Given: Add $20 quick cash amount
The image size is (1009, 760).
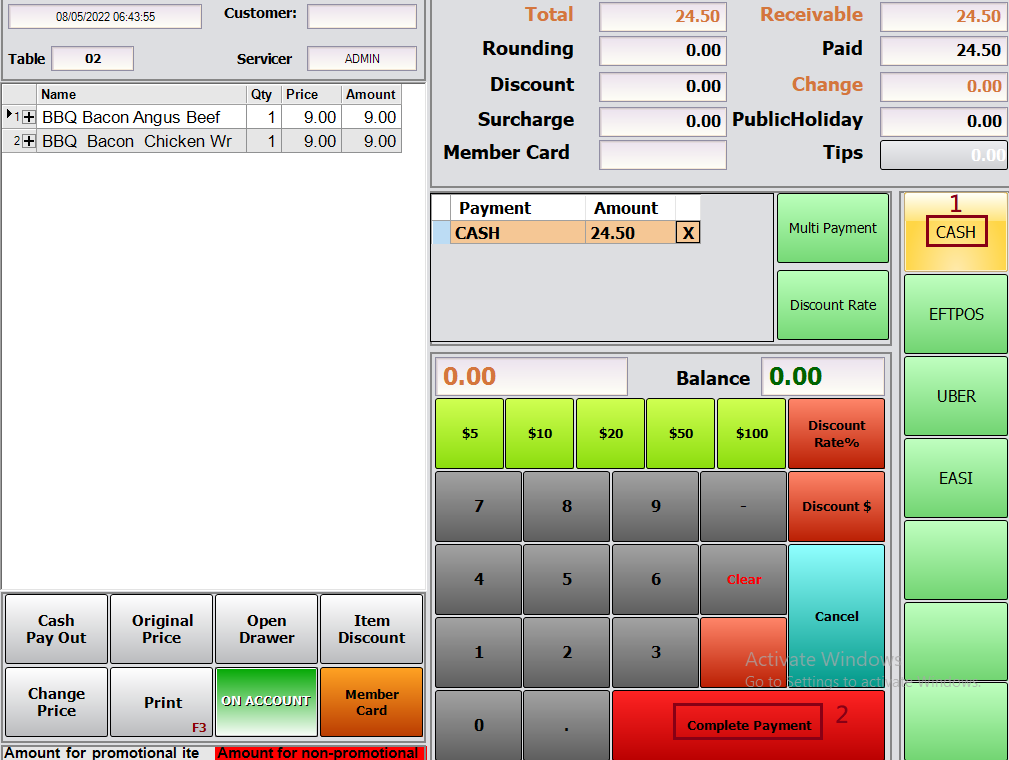Looking at the screenshot, I should pyautogui.click(x=611, y=433).
